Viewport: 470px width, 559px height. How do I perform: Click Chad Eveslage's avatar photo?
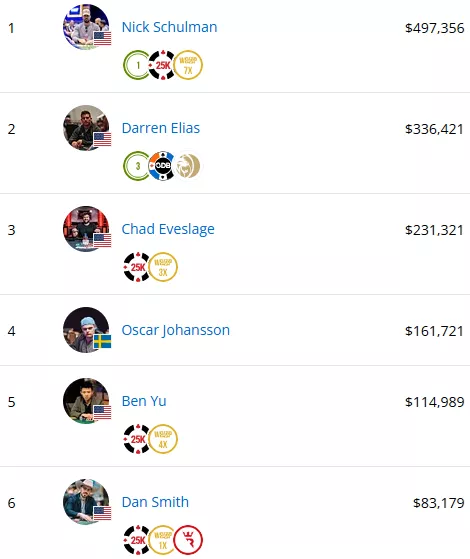(x=86, y=229)
